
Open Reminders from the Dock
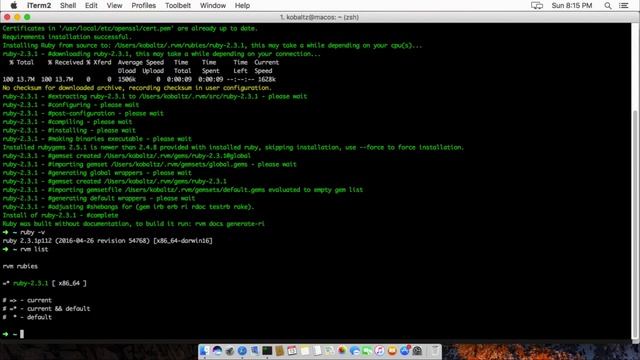click(x=317, y=351)
